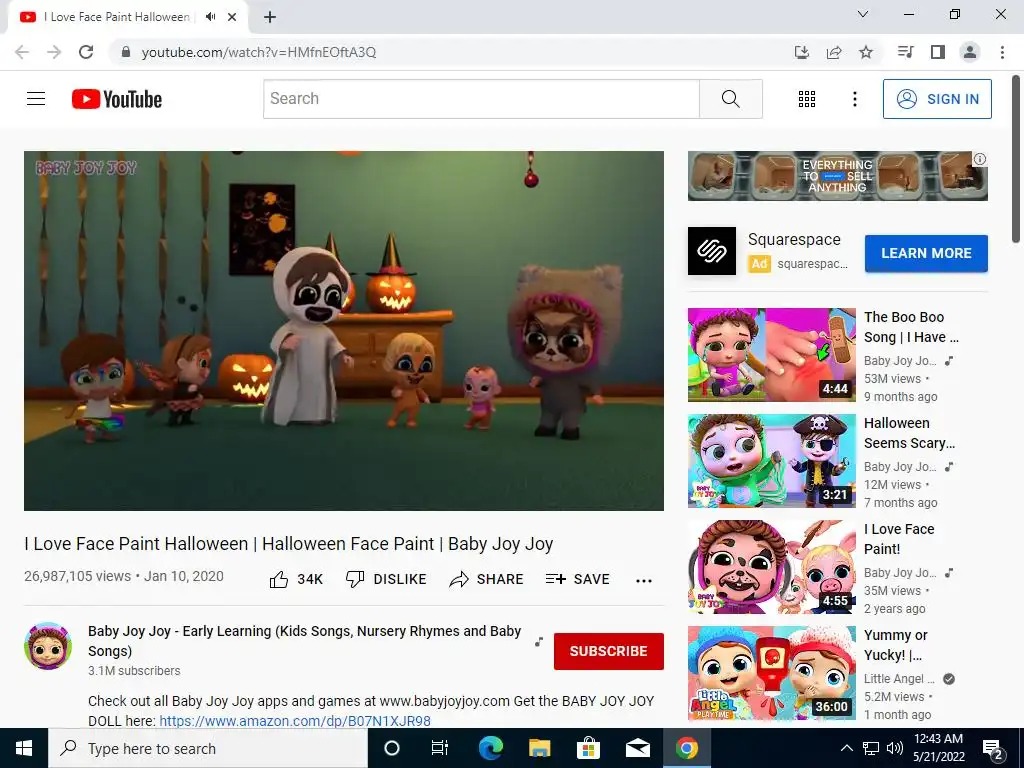
Task: View site info padlock icon
Action: [x=126, y=52]
